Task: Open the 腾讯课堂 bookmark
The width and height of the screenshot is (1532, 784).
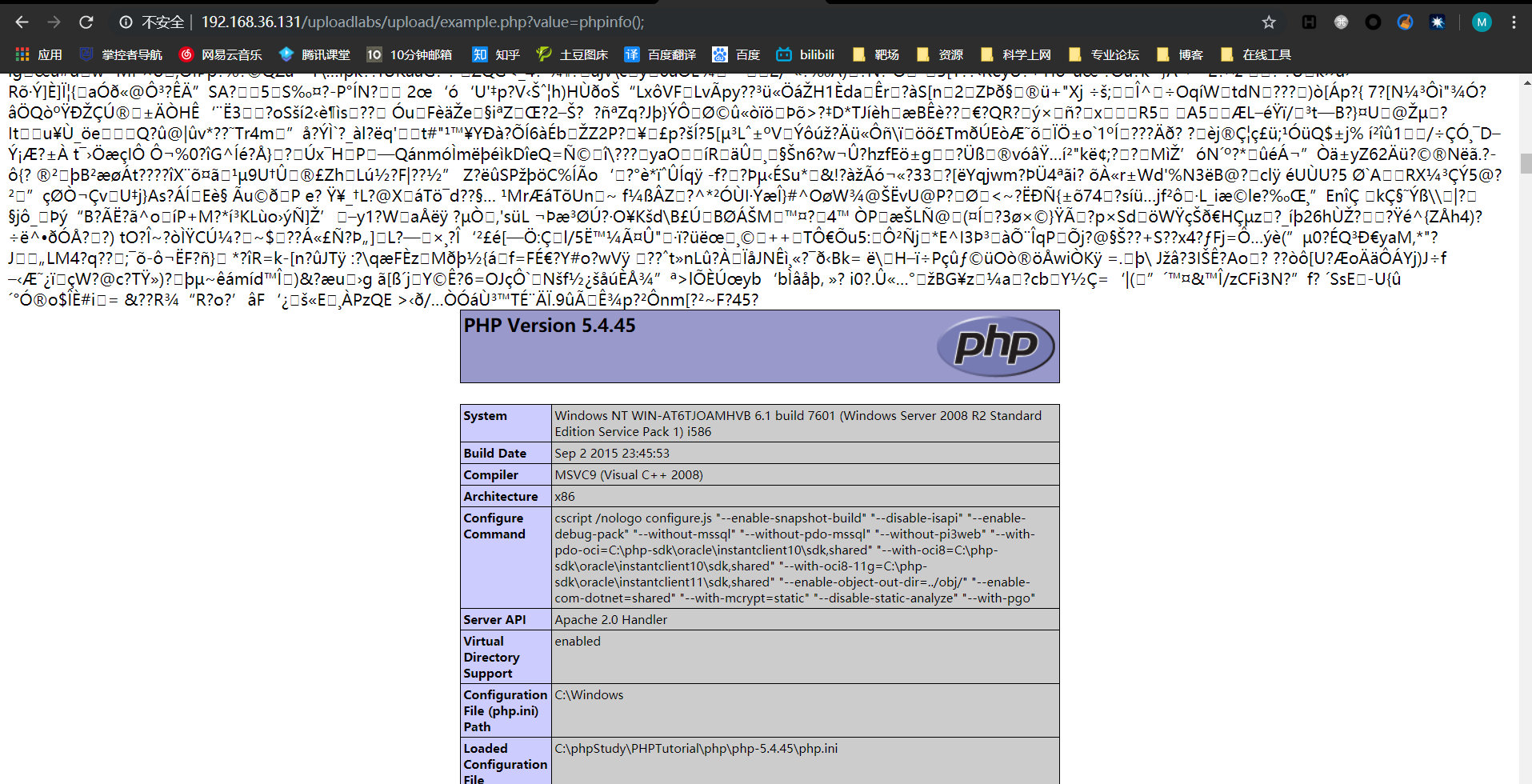Action: pyautogui.click(x=314, y=54)
